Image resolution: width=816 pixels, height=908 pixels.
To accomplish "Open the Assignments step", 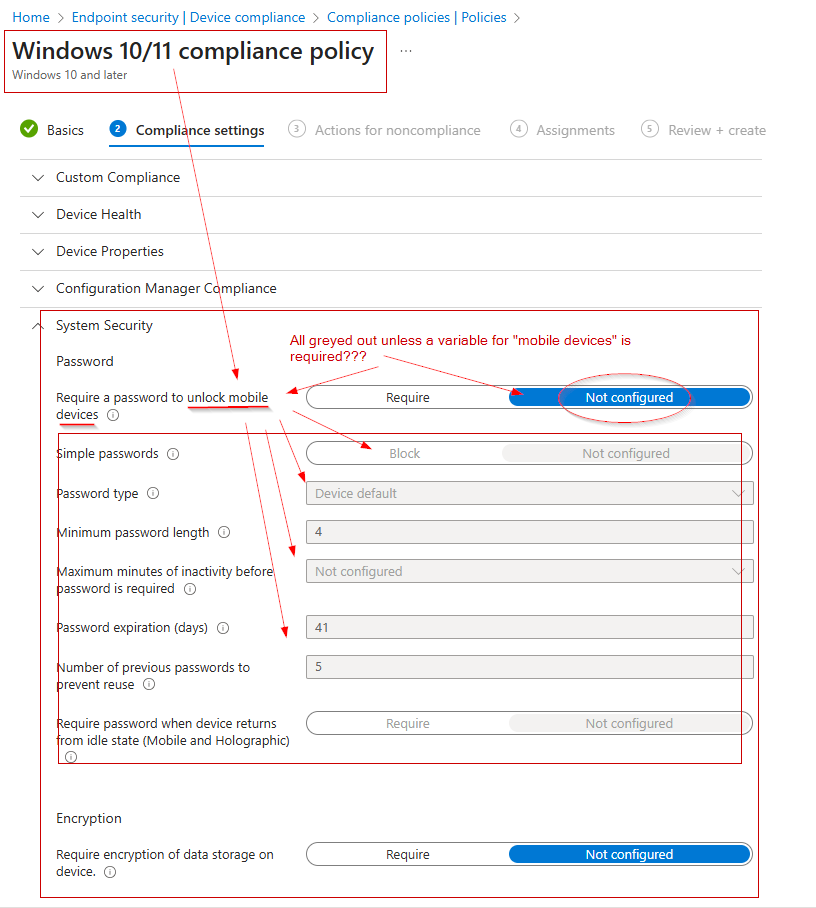I will (575, 130).
